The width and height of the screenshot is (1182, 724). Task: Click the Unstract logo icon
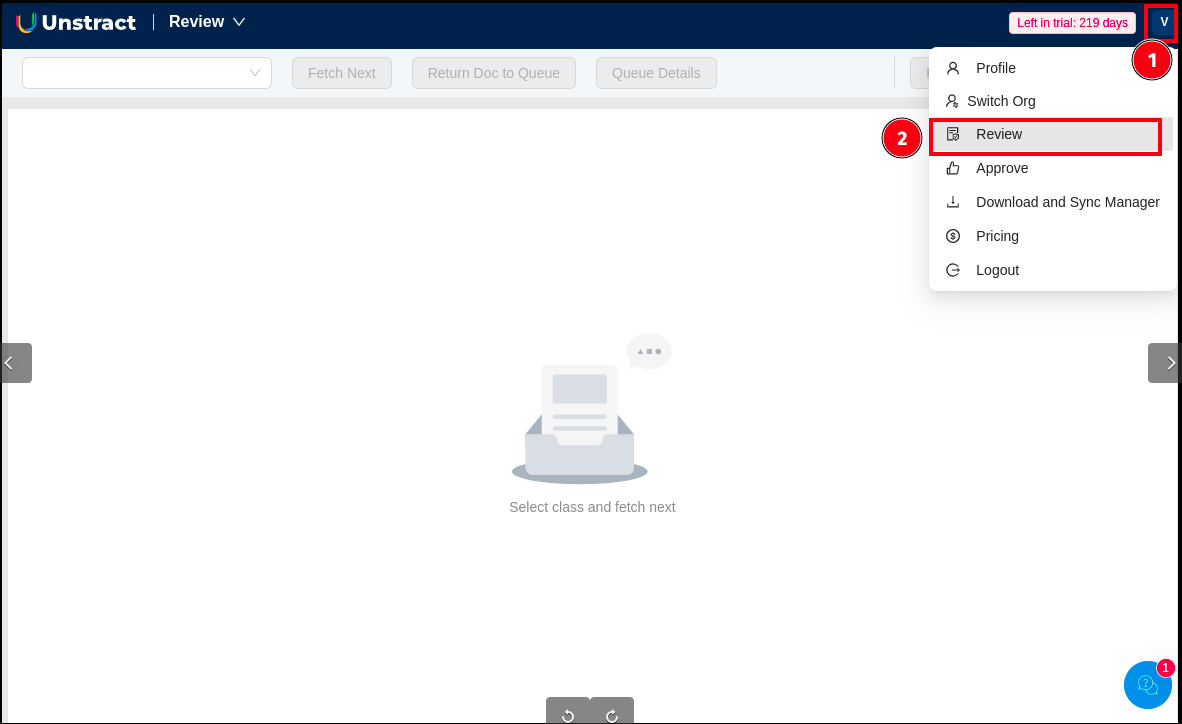tap(27, 22)
